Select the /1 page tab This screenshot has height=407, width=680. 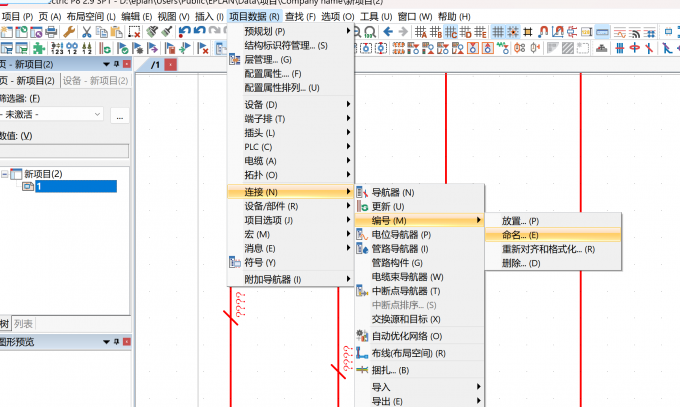click(155, 65)
